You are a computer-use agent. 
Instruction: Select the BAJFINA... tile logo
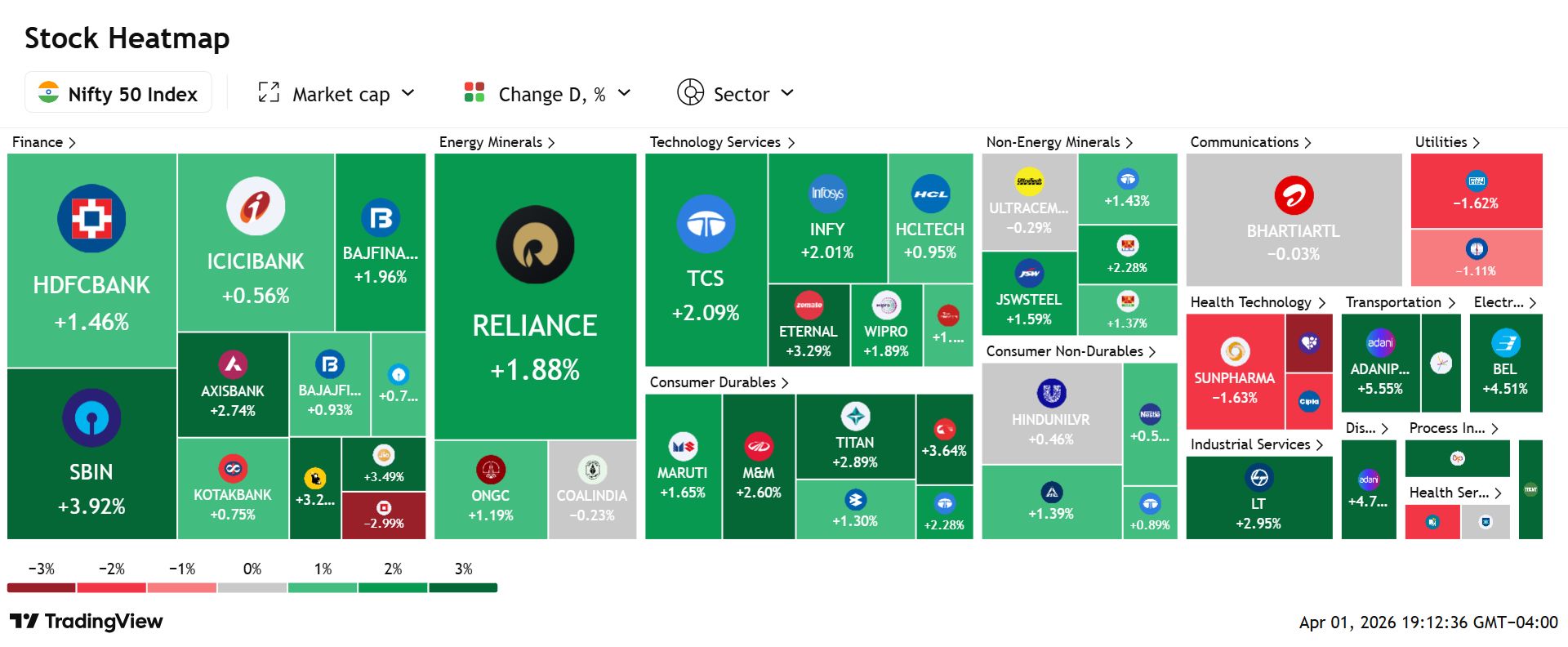point(381,218)
